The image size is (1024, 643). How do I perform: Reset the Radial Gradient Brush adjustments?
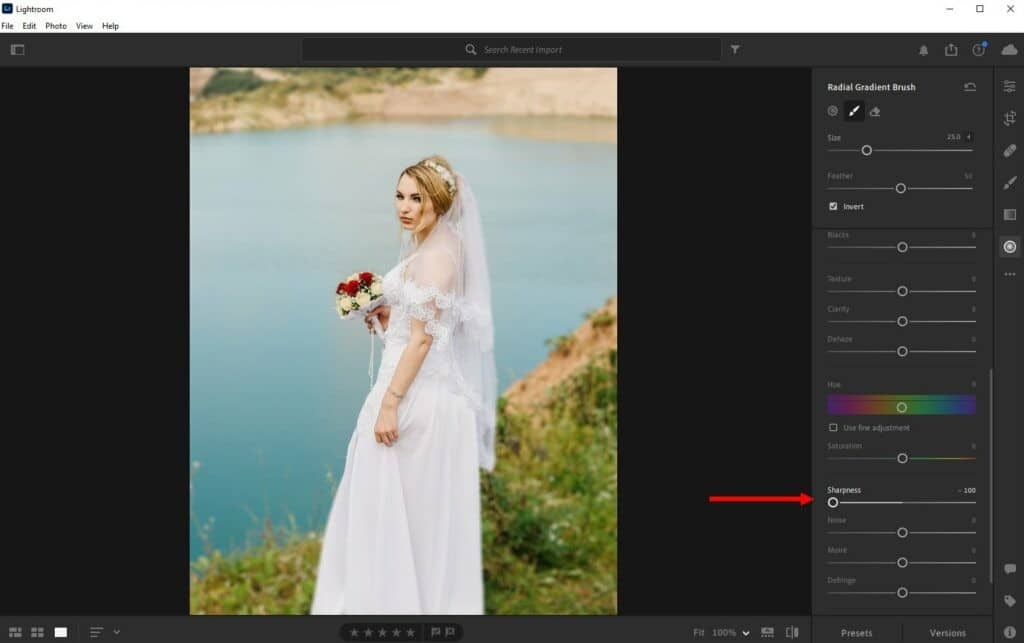point(969,87)
